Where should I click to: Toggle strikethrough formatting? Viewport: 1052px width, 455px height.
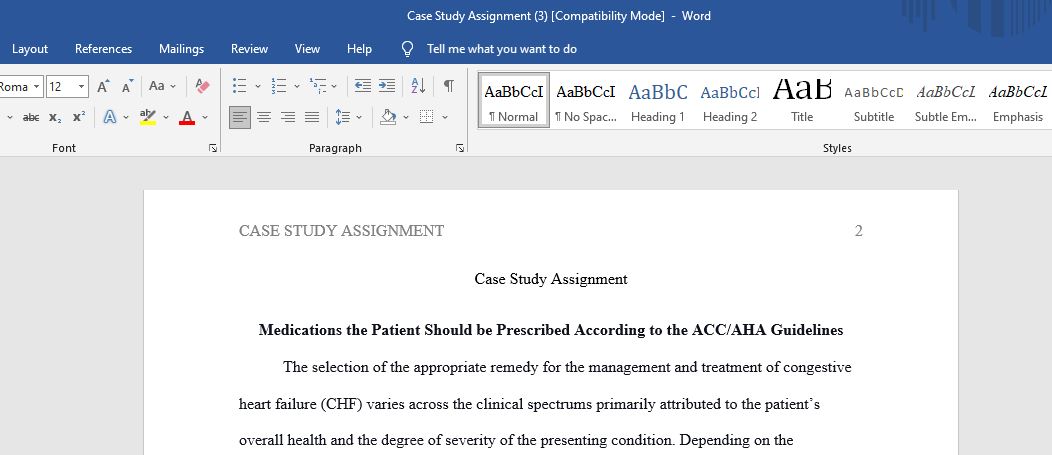click(x=31, y=117)
